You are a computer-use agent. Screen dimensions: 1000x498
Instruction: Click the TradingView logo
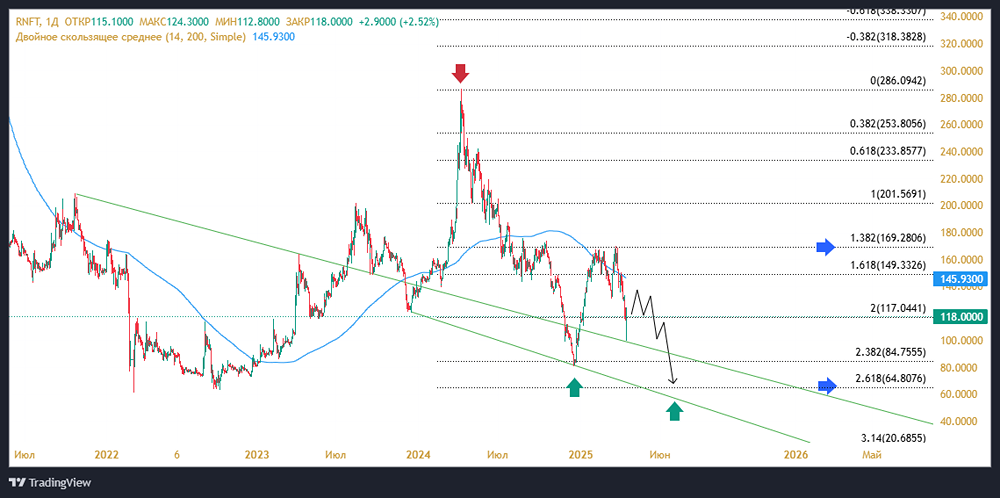click(50, 483)
